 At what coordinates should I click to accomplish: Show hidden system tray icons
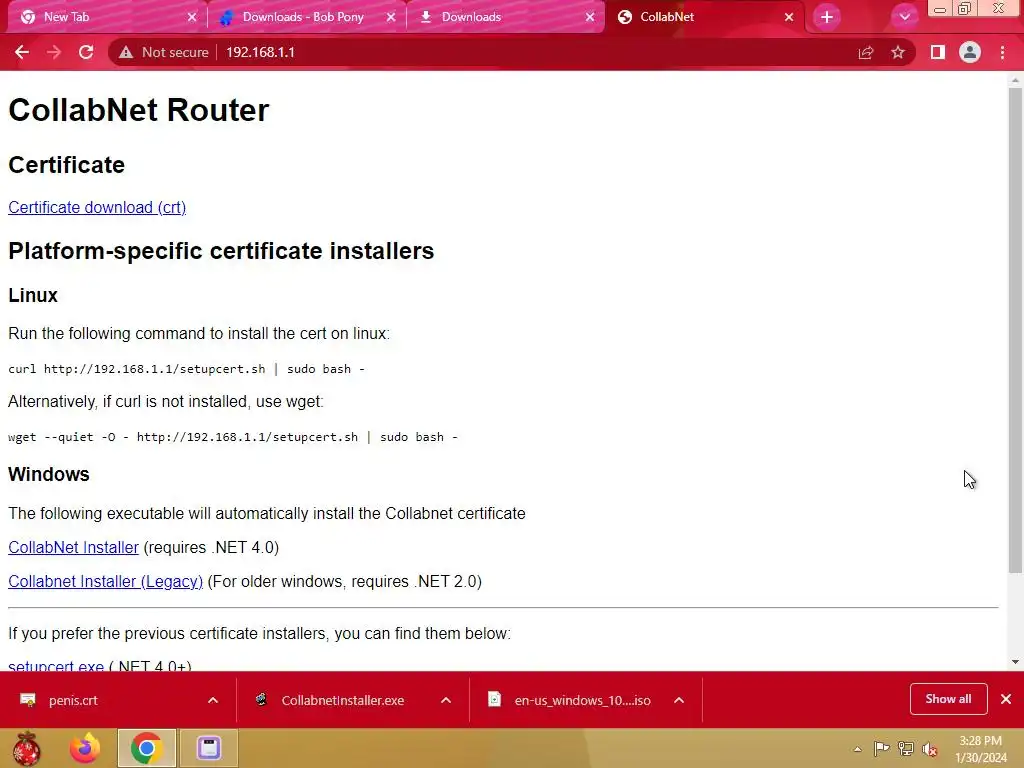click(x=857, y=749)
